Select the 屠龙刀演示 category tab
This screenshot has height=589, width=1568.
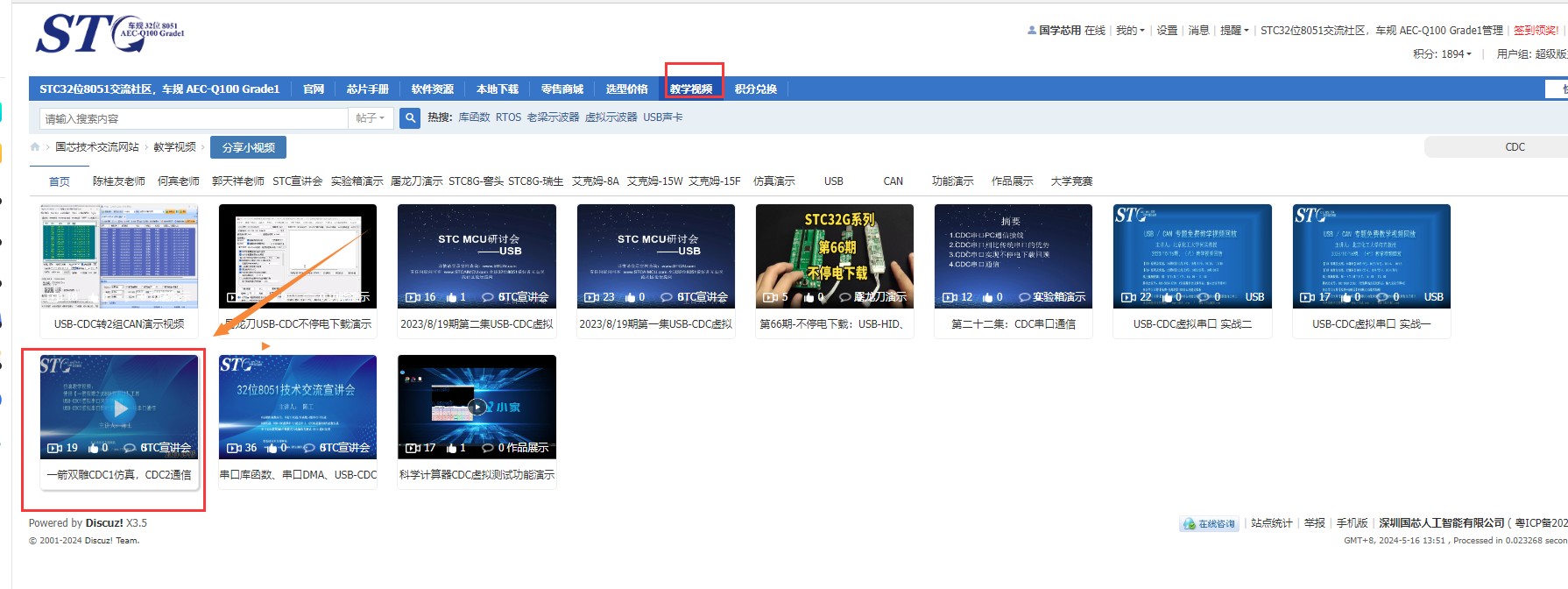click(x=417, y=181)
